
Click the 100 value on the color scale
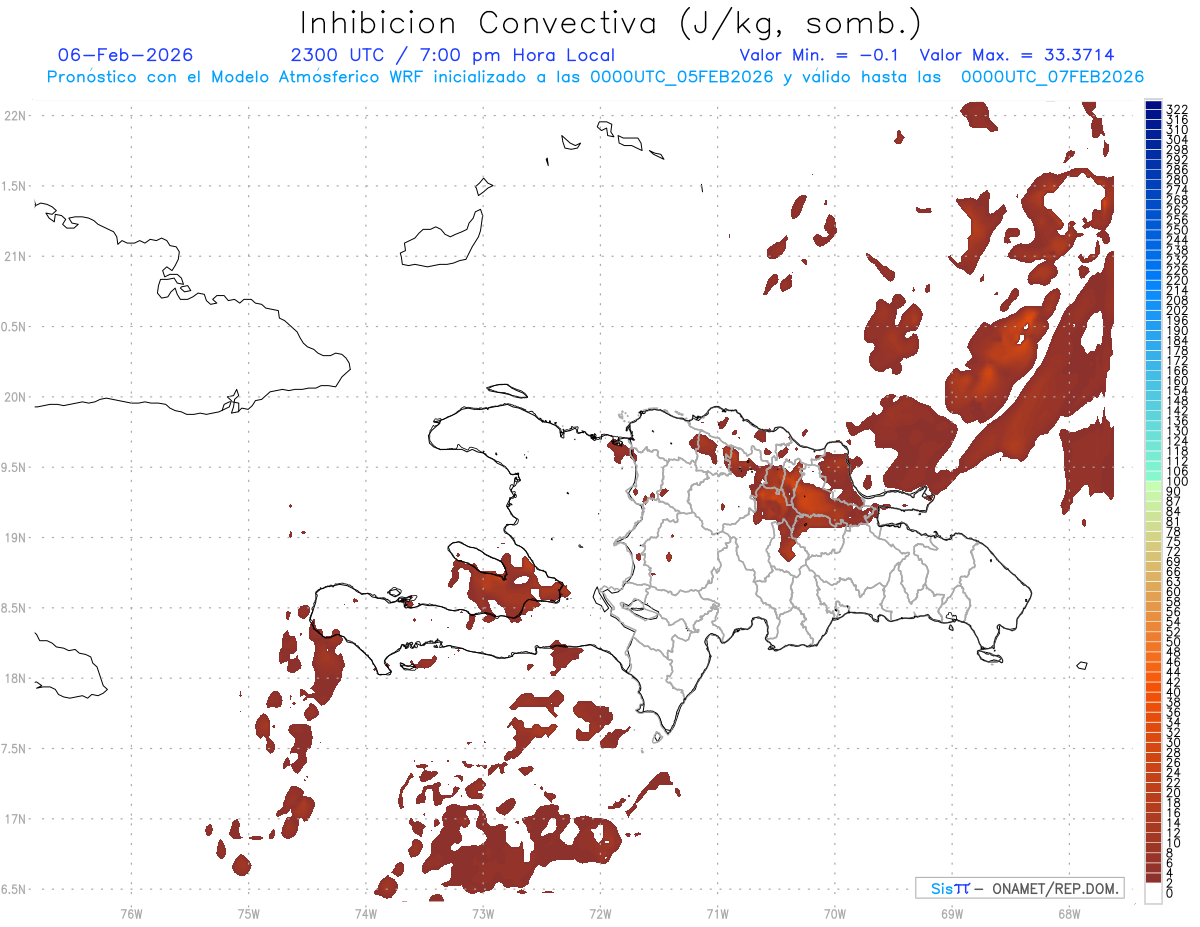[1177, 481]
